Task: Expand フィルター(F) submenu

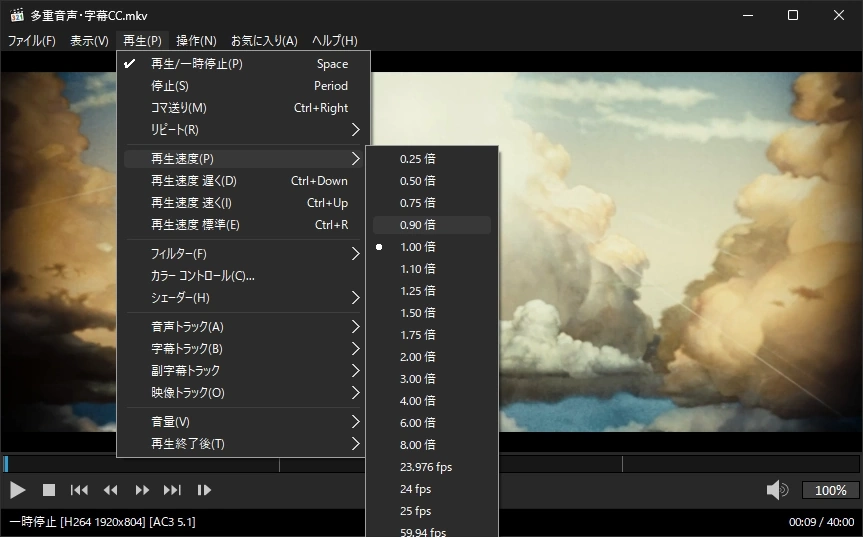Action: coord(242,254)
